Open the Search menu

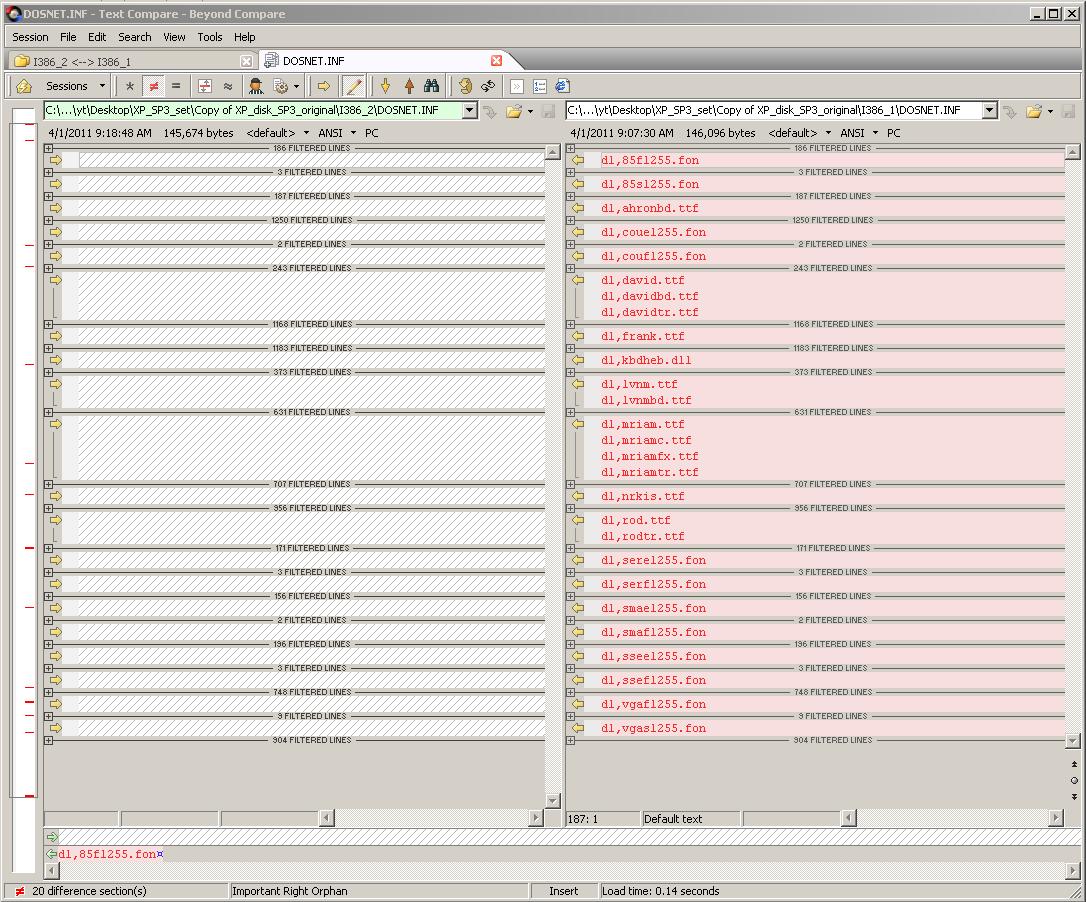pyautogui.click(x=134, y=37)
